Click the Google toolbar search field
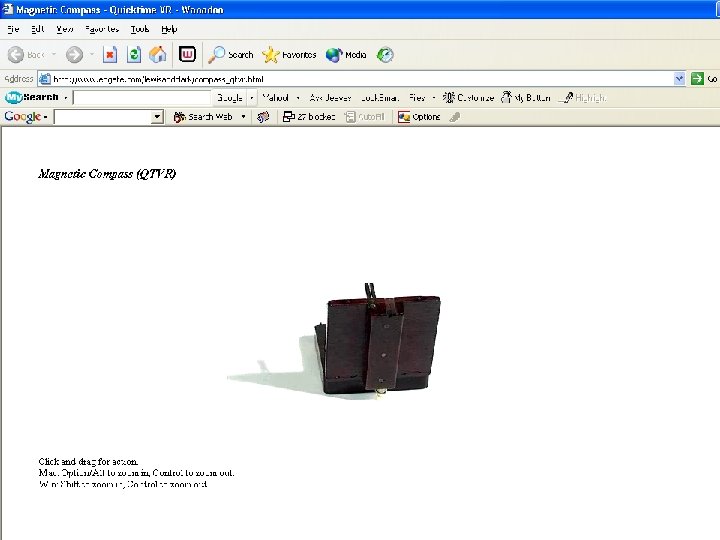Viewport: 720px width, 540px height. tap(103, 117)
